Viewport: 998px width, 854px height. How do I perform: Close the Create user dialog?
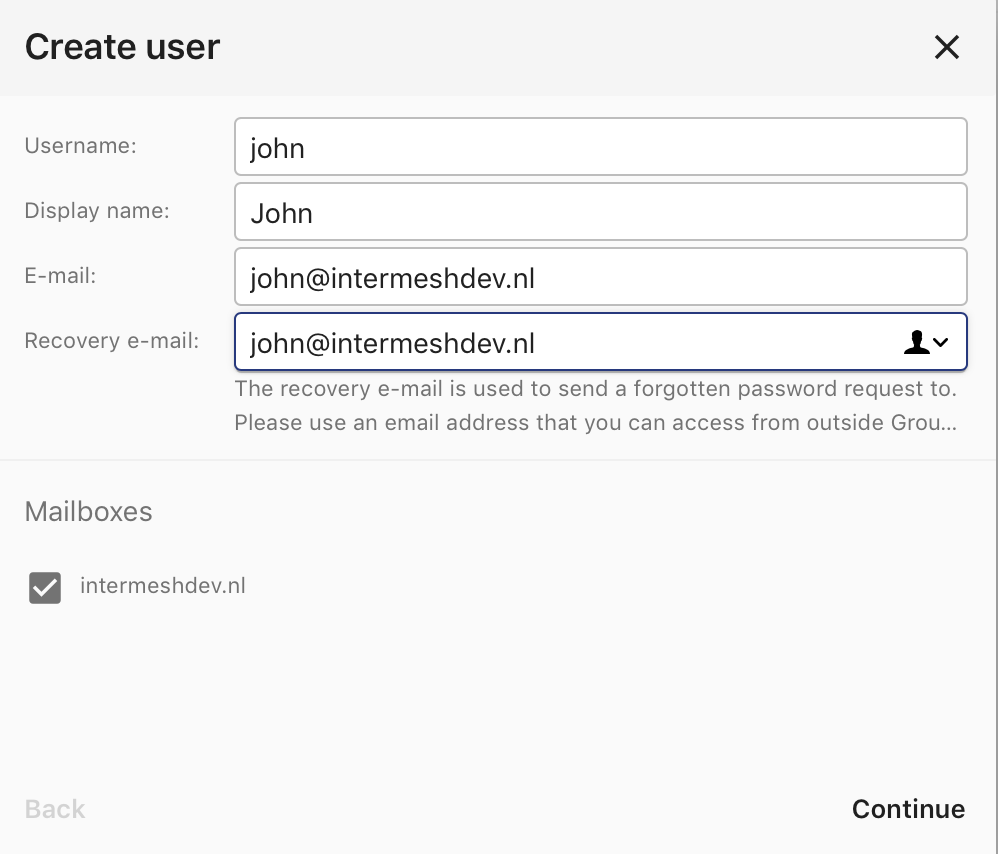click(946, 47)
